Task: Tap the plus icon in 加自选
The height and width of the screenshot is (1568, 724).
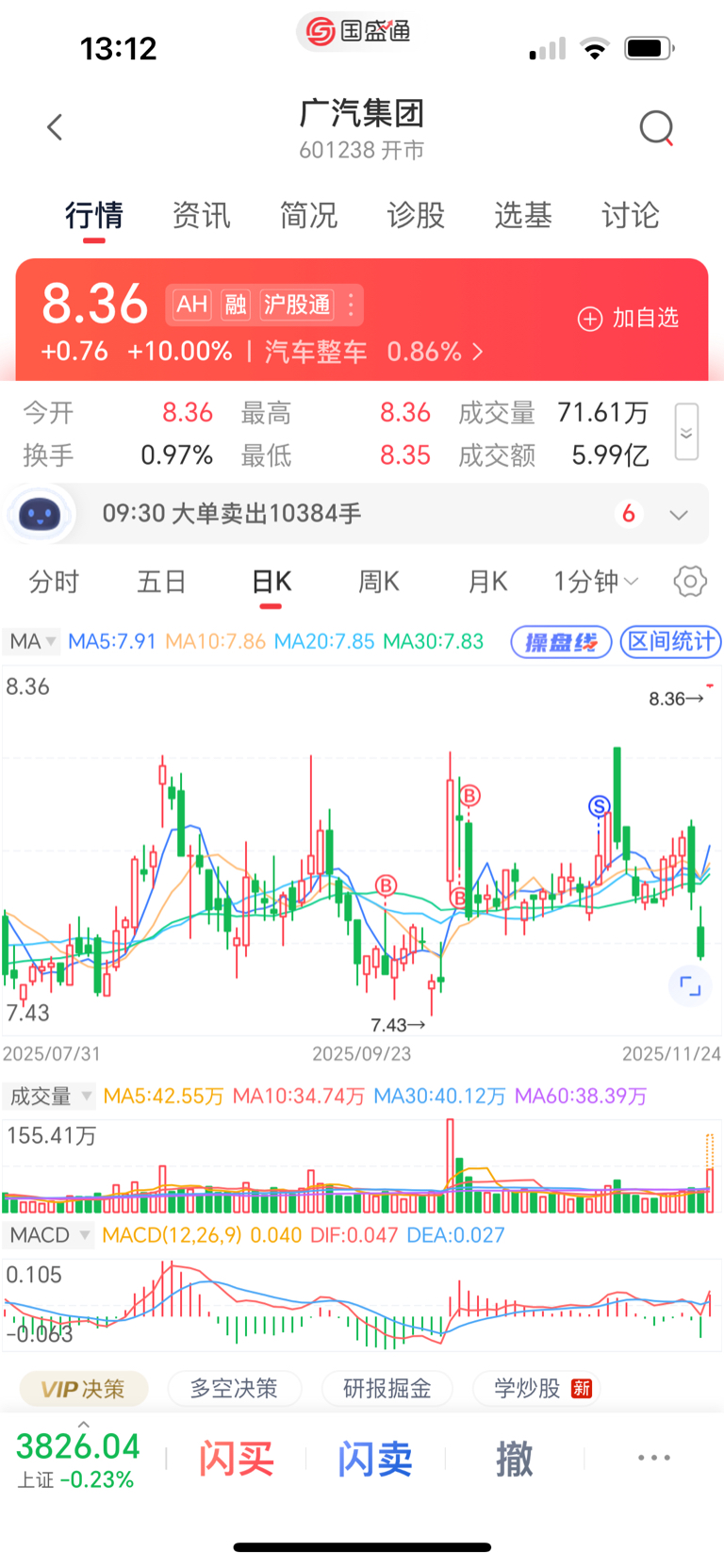Action: coord(590,319)
